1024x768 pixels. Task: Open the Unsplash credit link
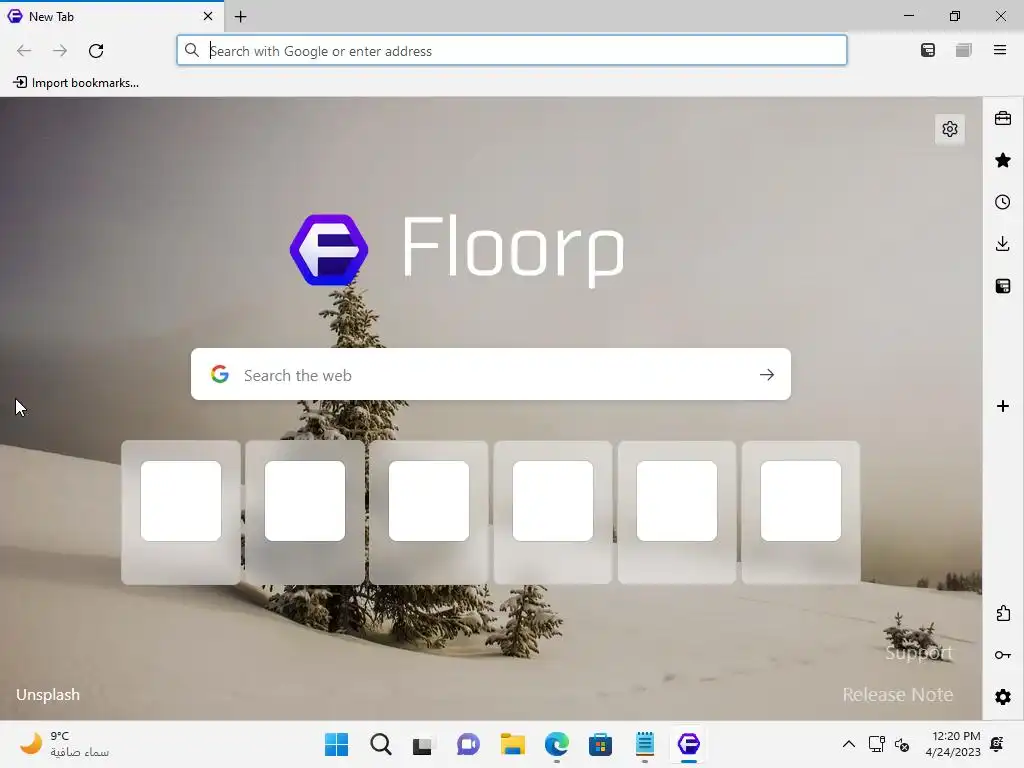coord(48,695)
